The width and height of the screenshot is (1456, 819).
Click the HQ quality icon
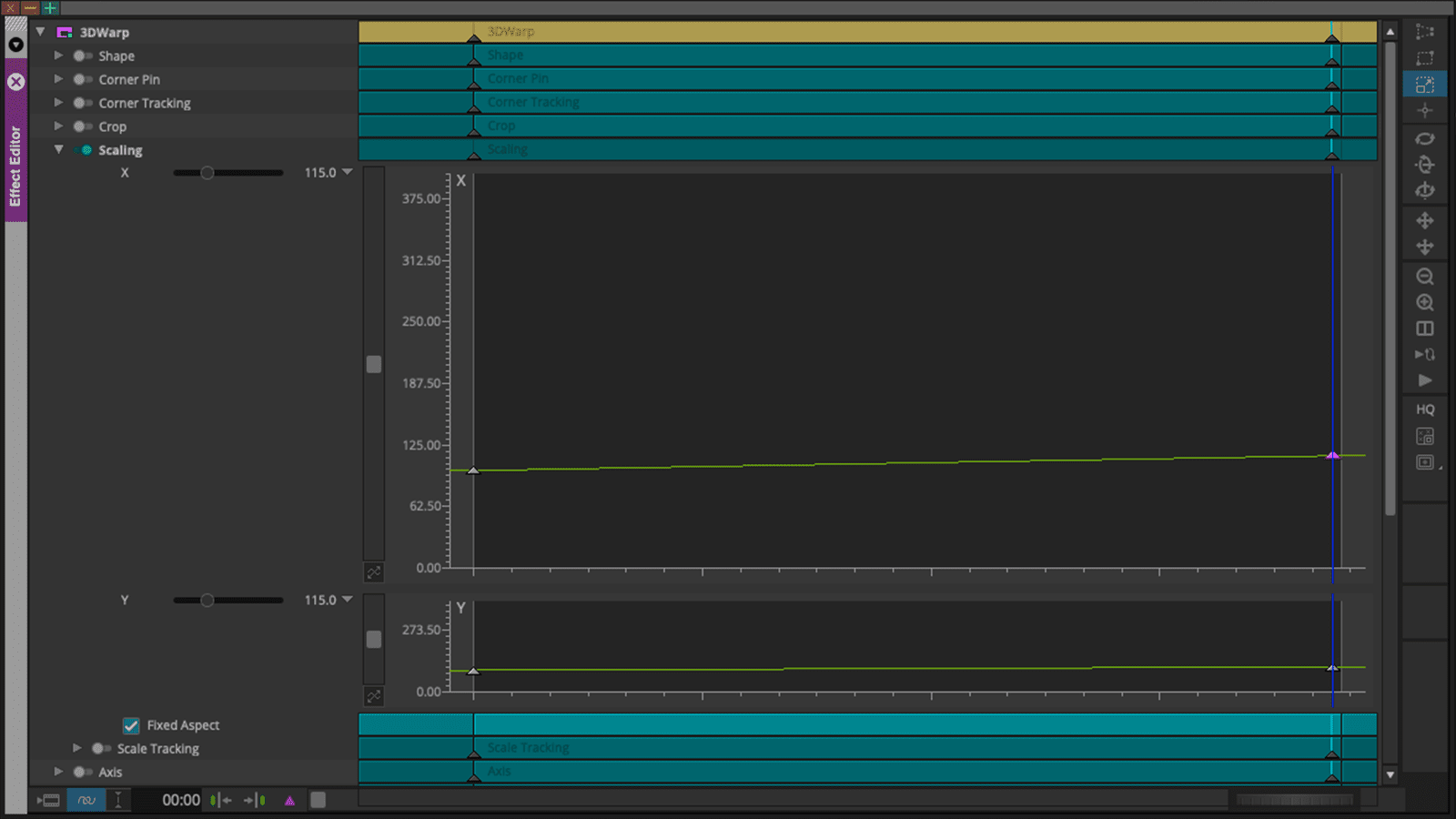point(1424,409)
